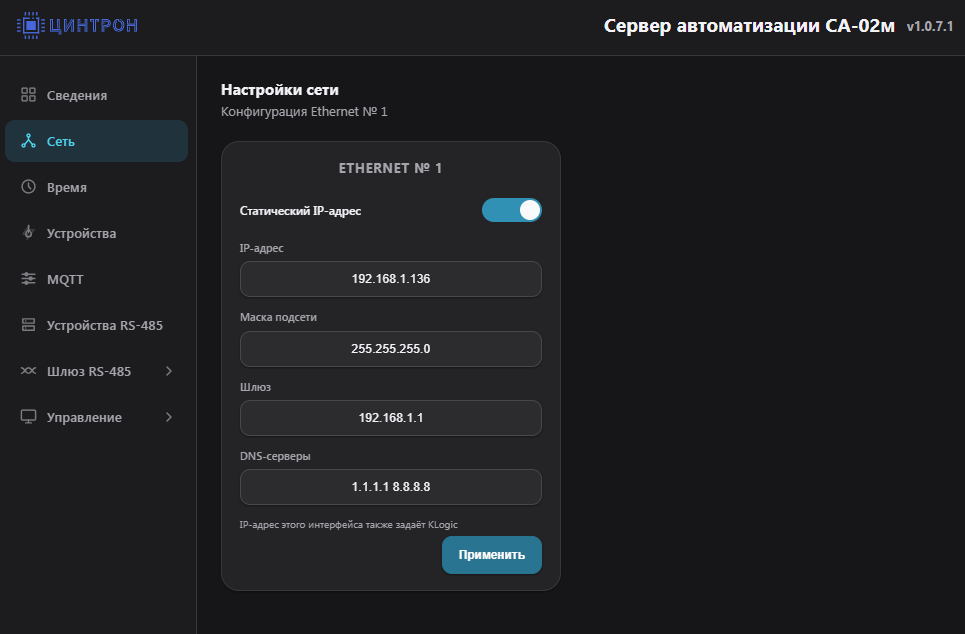Click the Маска подсети label
Screen dimensions: 965x634
pyautogui.click(x=278, y=317)
